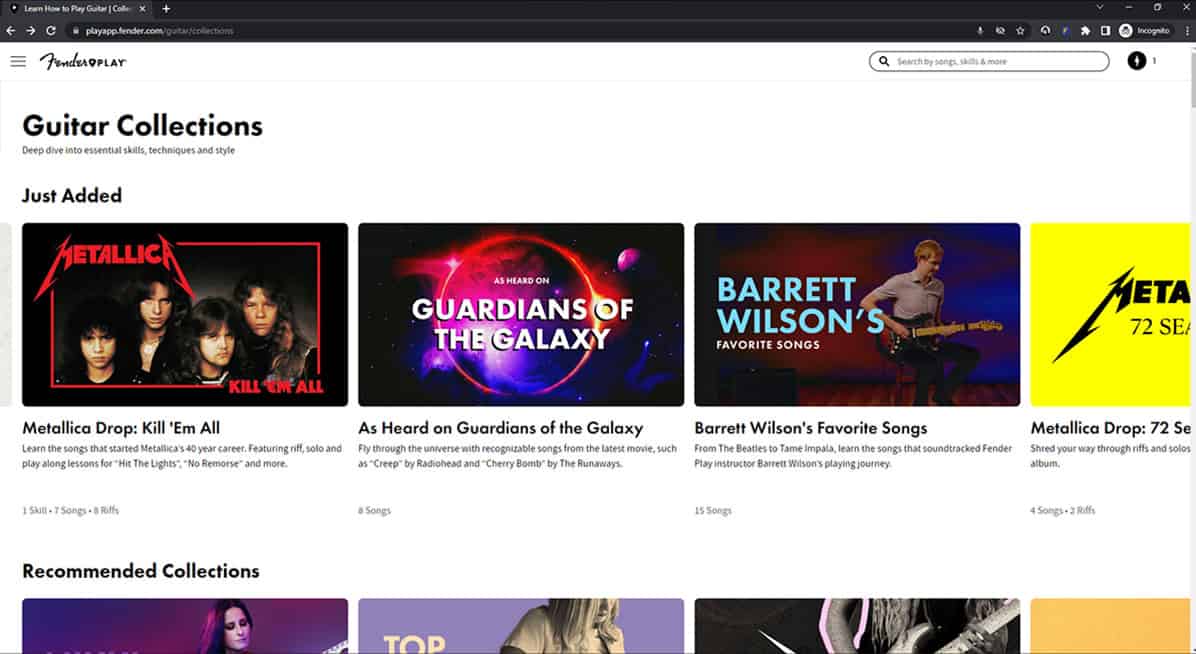Screen dimensions: 1196x654
Task: Open the yellow Metallica 72 Seasons thumbnail
Action: click(1111, 314)
